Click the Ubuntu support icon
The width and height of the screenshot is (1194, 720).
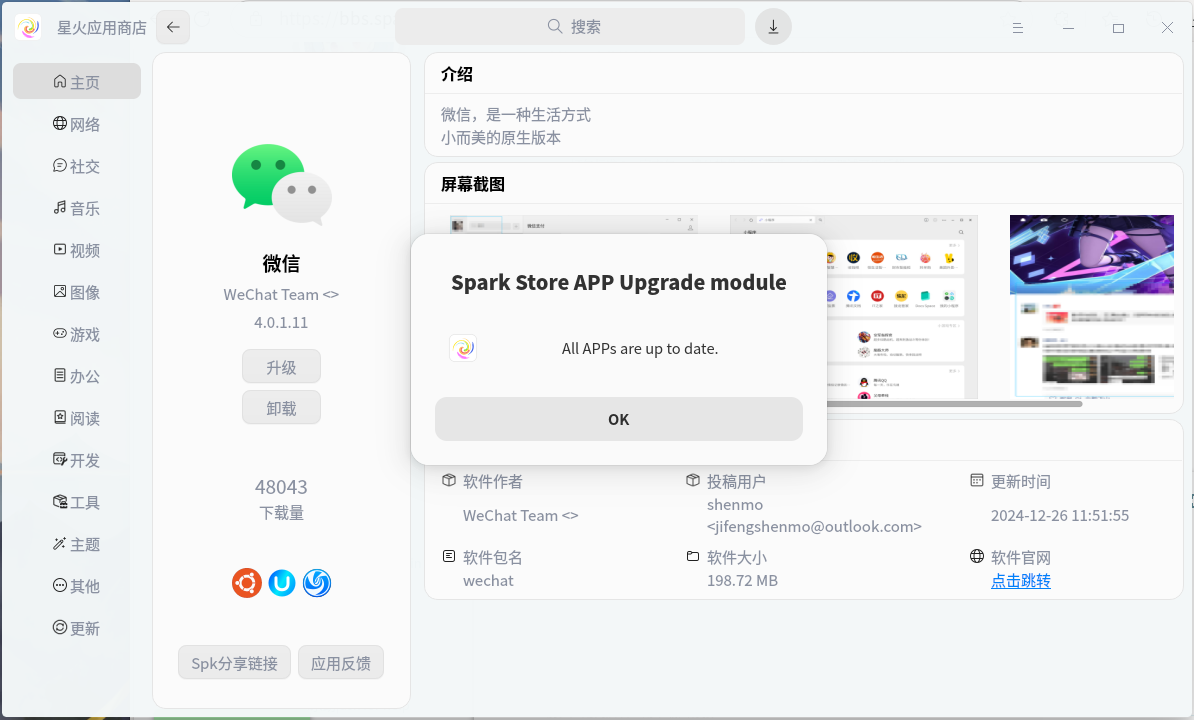click(247, 583)
